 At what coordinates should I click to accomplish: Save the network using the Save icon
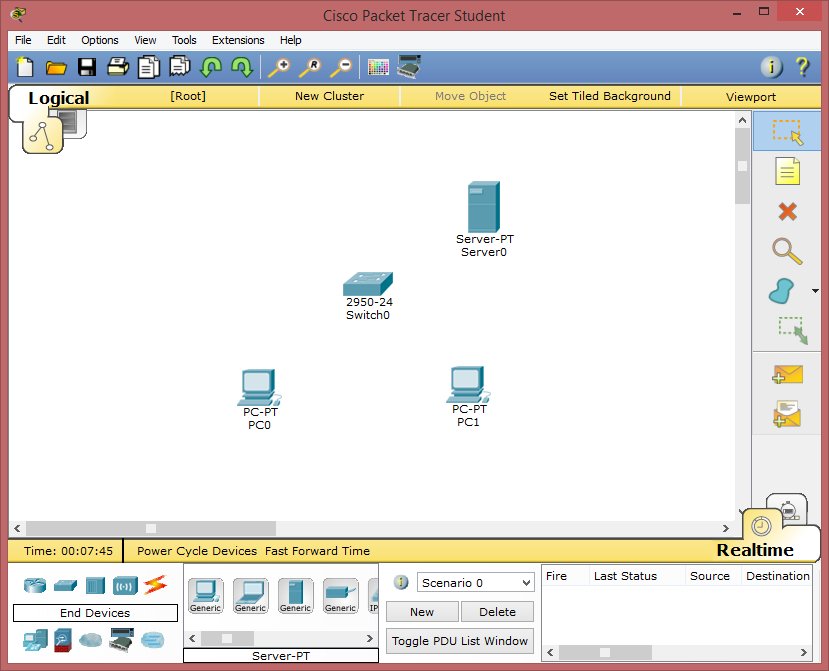87,67
